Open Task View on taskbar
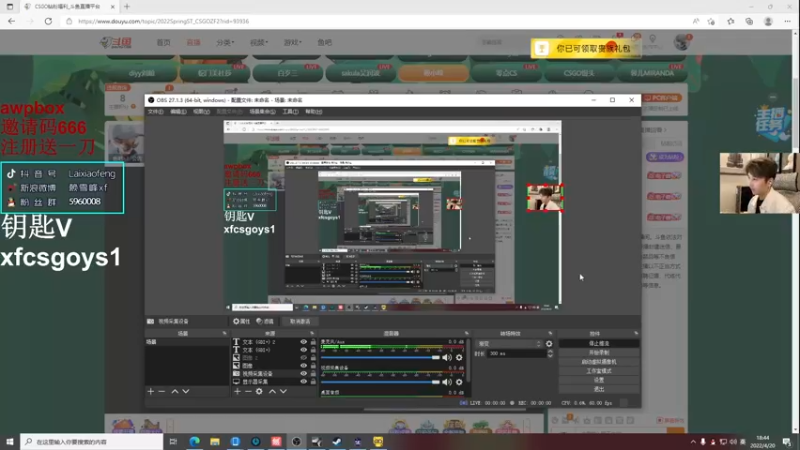 173,442
